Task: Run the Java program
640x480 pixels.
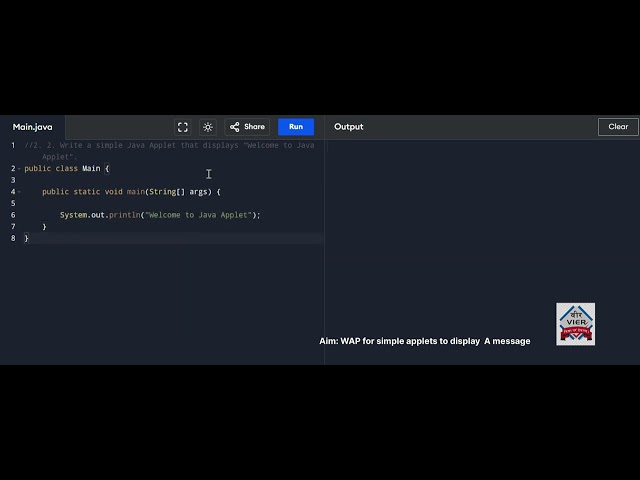Action: [x=296, y=127]
